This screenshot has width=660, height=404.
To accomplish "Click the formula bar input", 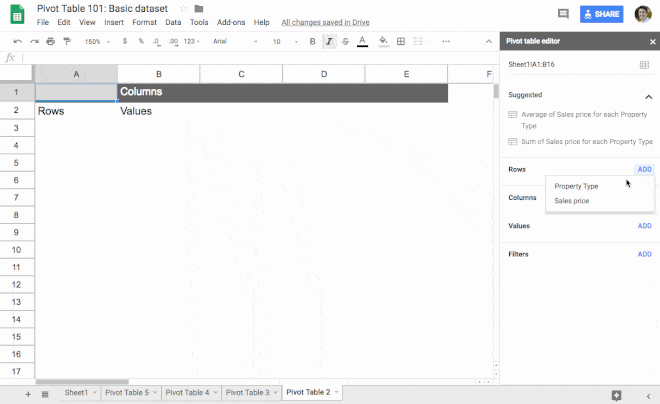I will click(259, 58).
